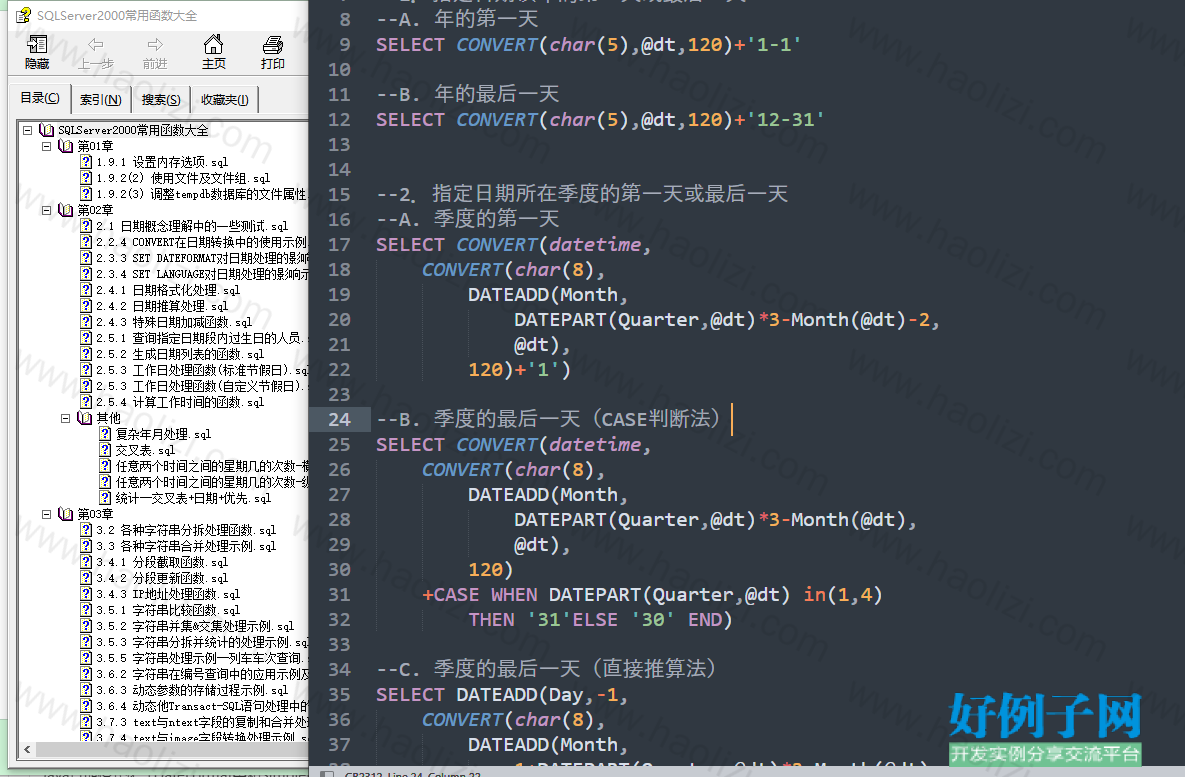Collapse the 其他 tree node
Viewport: 1185px width, 777px height.
click(65, 418)
